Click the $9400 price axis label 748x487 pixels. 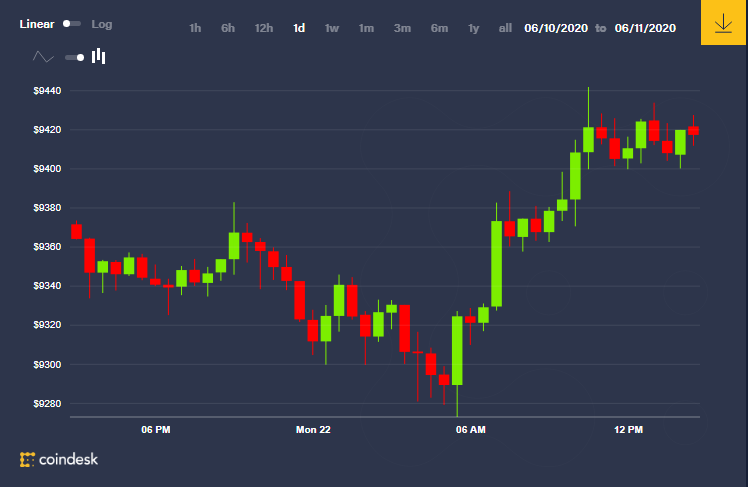(x=47, y=169)
